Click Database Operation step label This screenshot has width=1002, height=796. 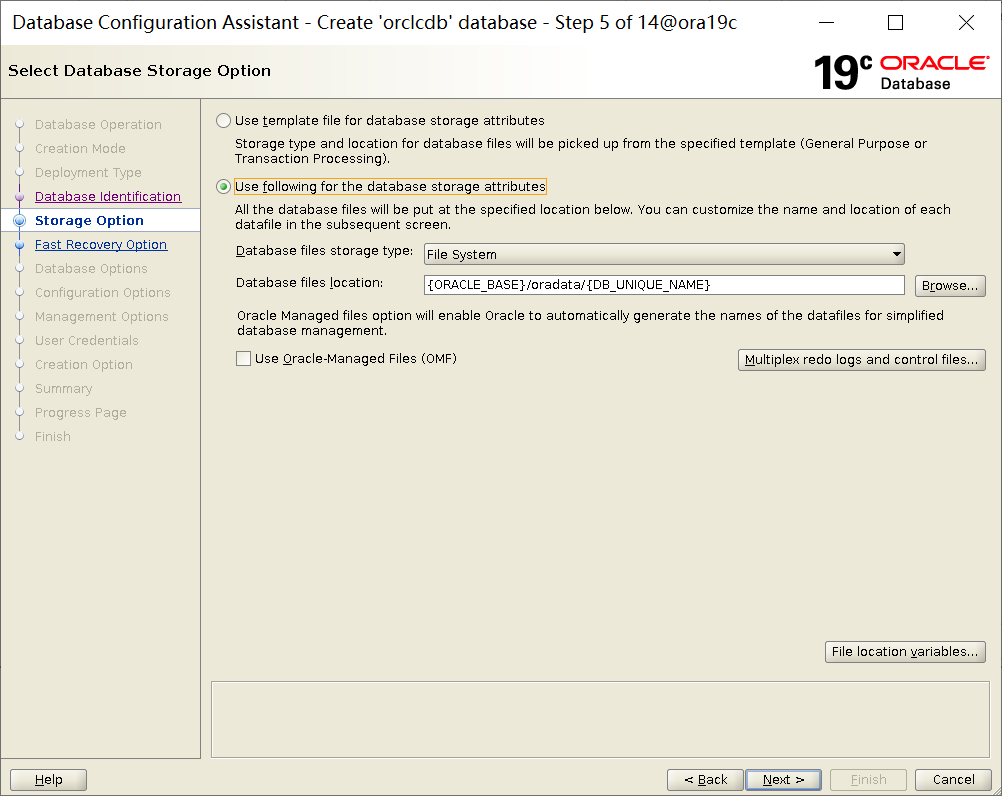coord(98,125)
